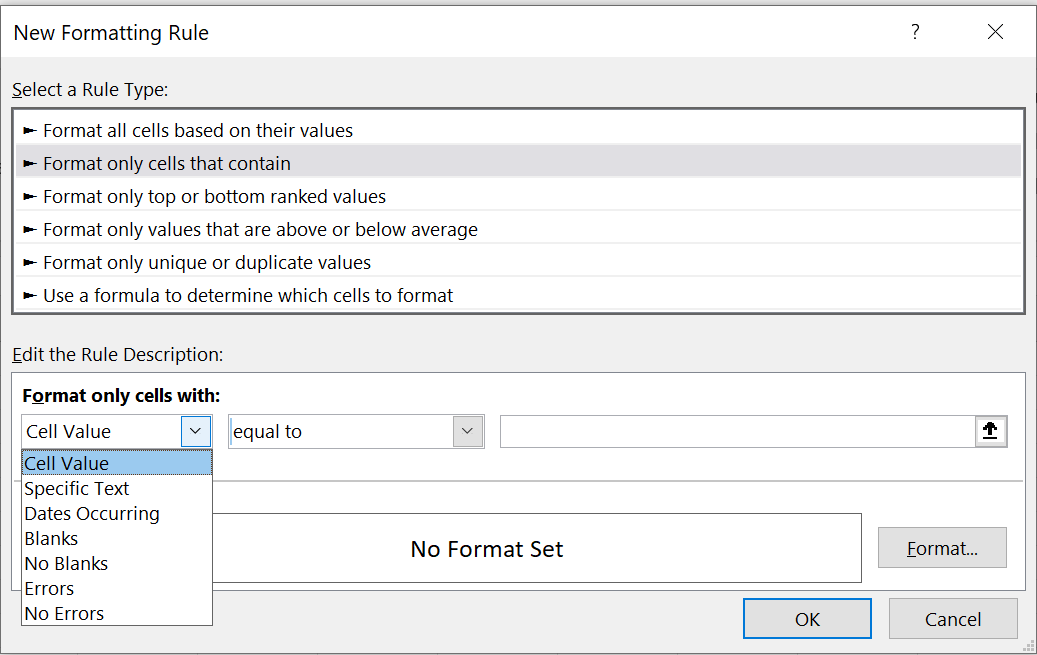Select 'Errors' in the list
Screen dimensions: 1037x655
coord(49,588)
